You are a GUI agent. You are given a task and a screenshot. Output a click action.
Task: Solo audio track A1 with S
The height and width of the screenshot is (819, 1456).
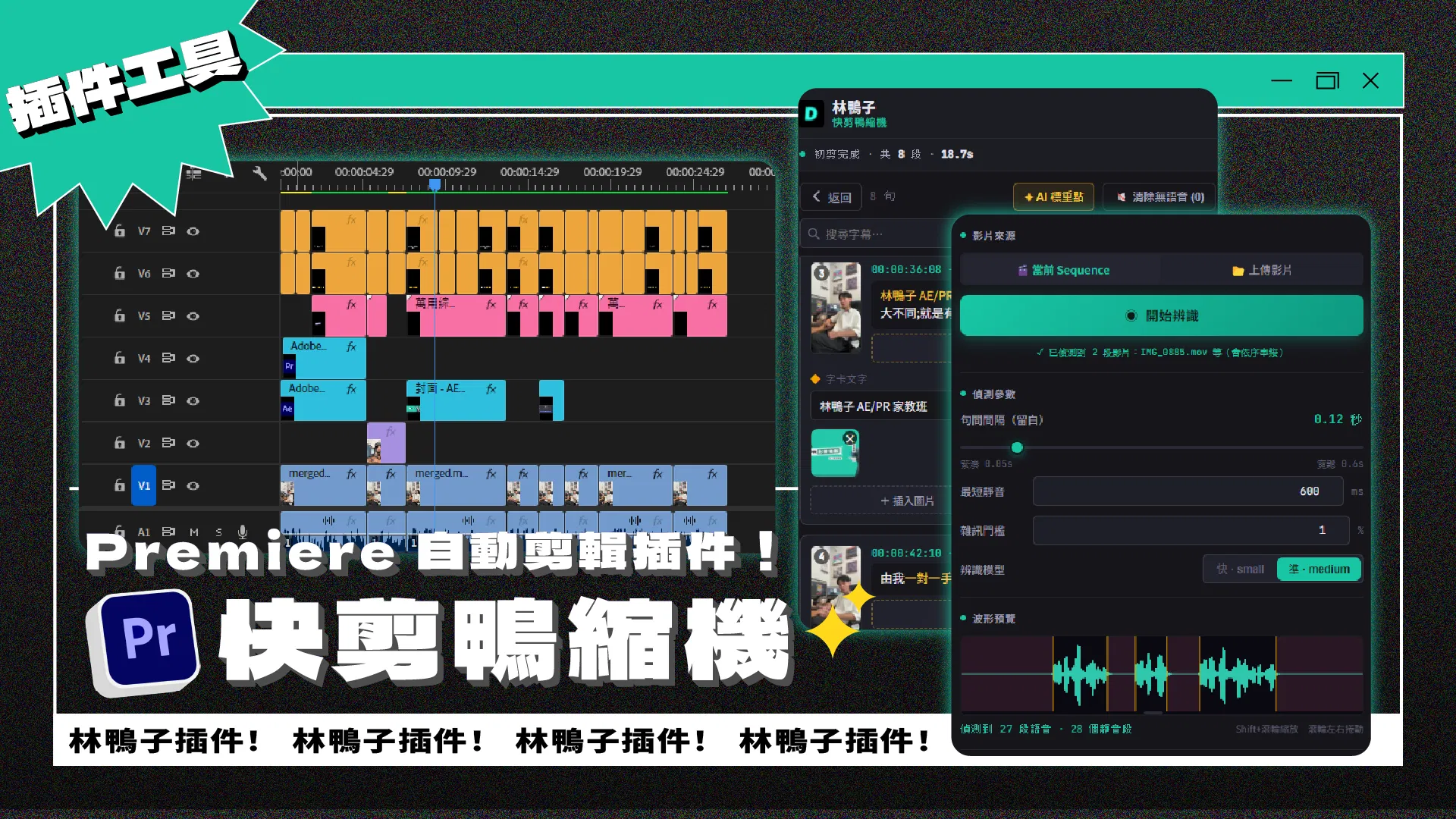[x=219, y=532]
